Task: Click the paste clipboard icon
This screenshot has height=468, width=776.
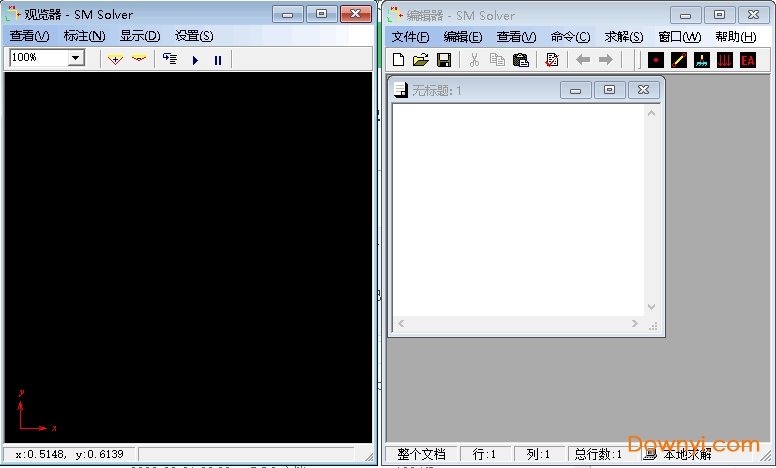Action: pyautogui.click(x=520, y=60)
